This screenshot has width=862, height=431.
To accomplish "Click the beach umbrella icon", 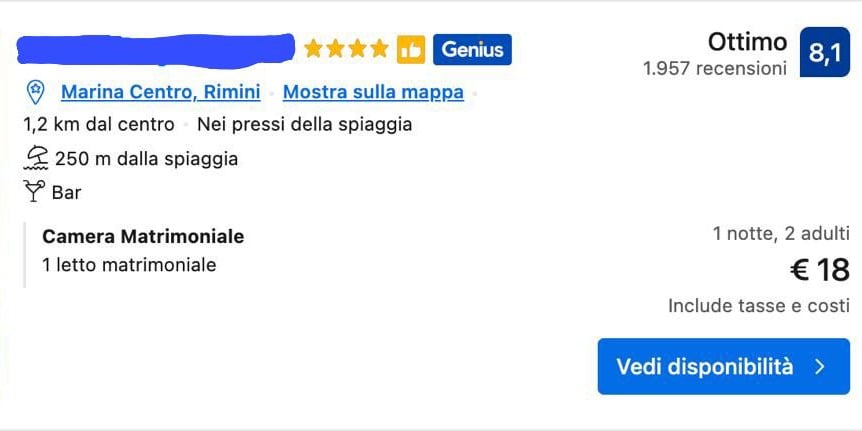I will pyautogui.click(x=36, y=158).
